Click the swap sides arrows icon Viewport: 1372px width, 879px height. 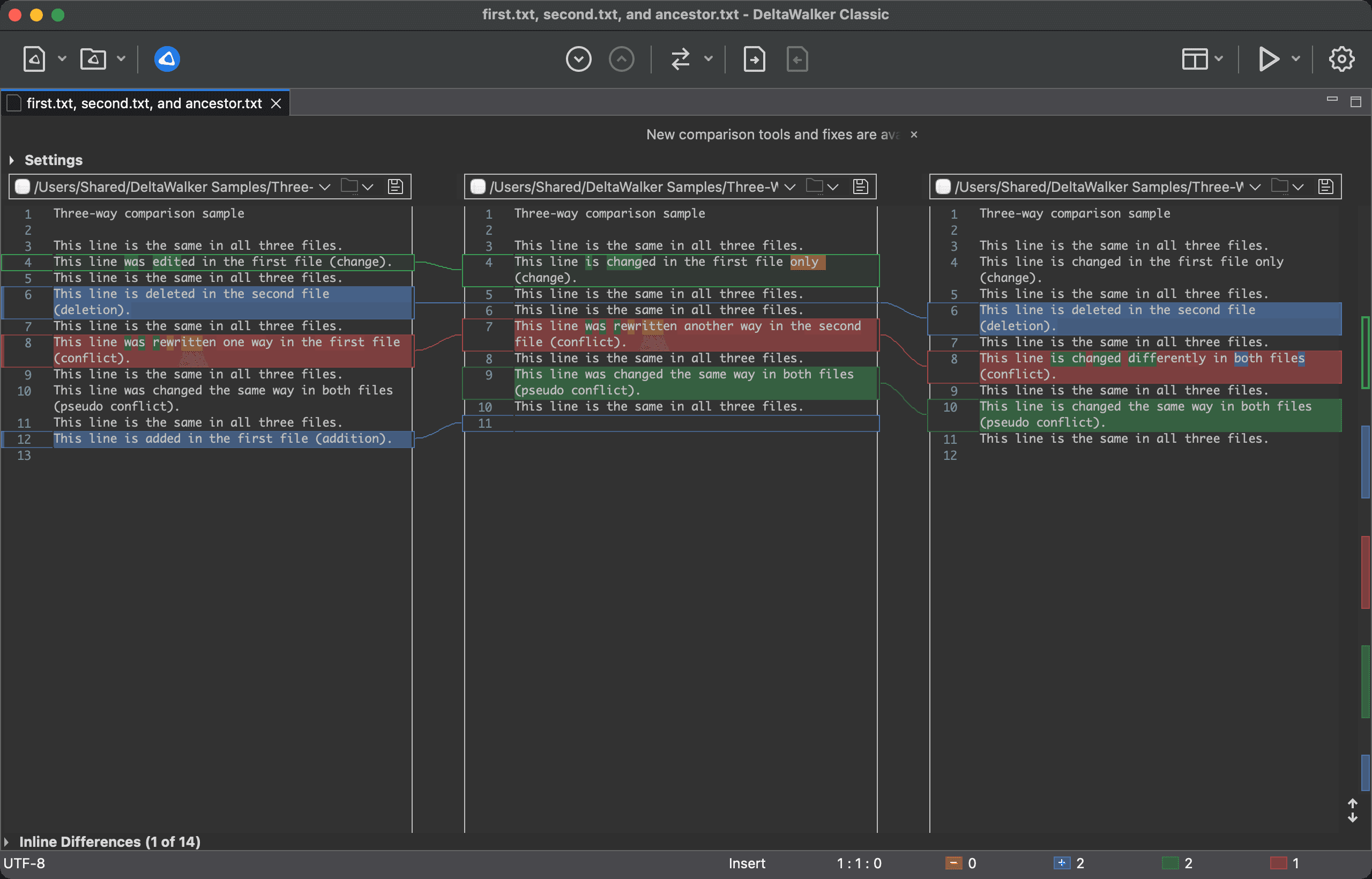coord(680,59)
